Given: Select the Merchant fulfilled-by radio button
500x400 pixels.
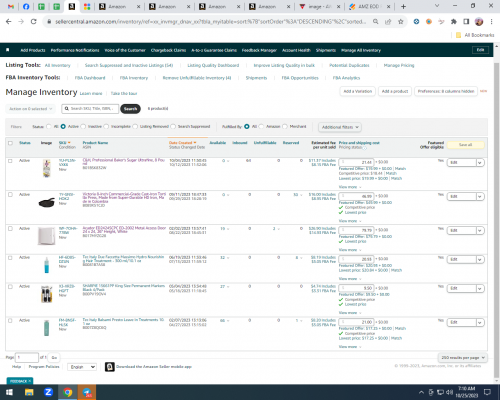Looking at the screenshot, I should pyautogui.click(x=285, y=126).
